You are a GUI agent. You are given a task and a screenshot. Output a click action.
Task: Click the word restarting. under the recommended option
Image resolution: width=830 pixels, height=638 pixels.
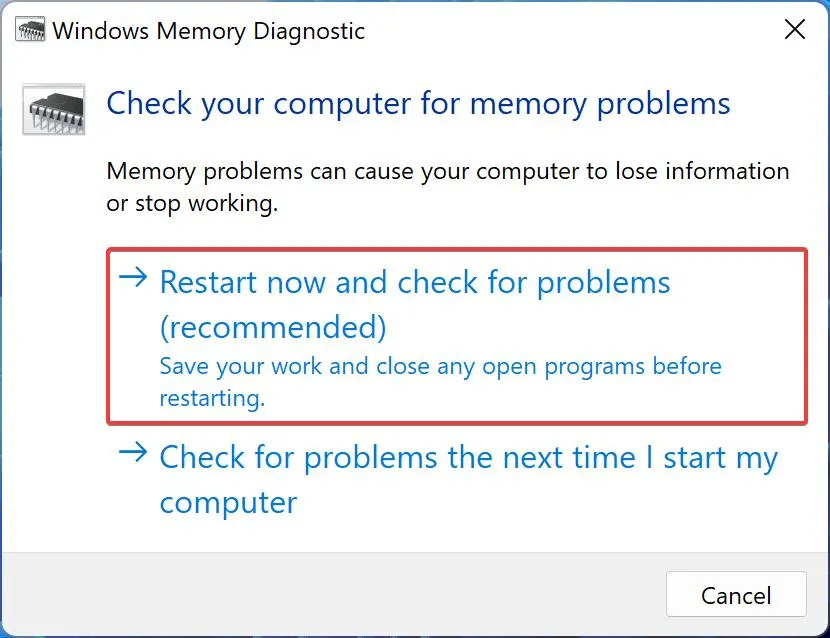pos(212,398)
